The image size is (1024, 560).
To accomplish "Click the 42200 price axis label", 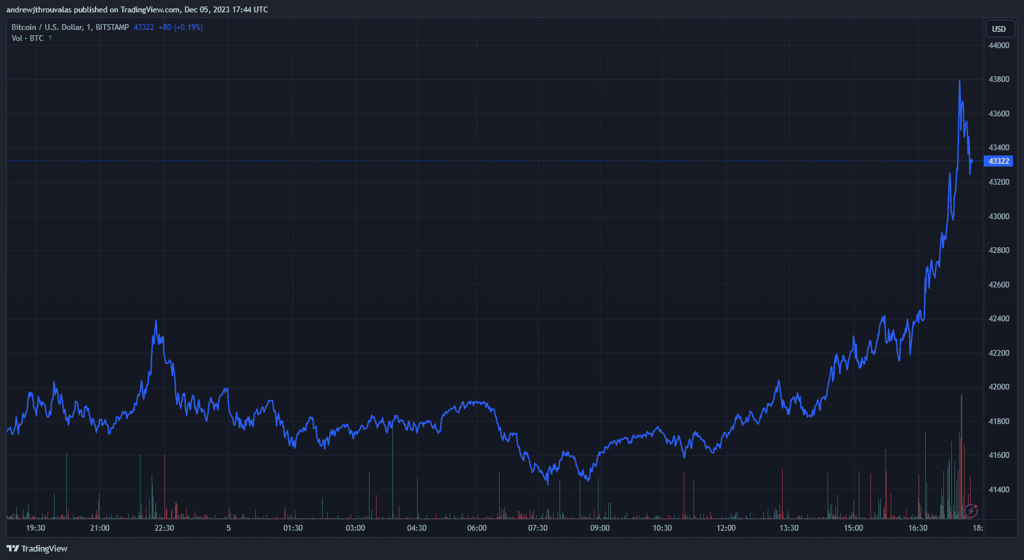I will coord(999,353).
